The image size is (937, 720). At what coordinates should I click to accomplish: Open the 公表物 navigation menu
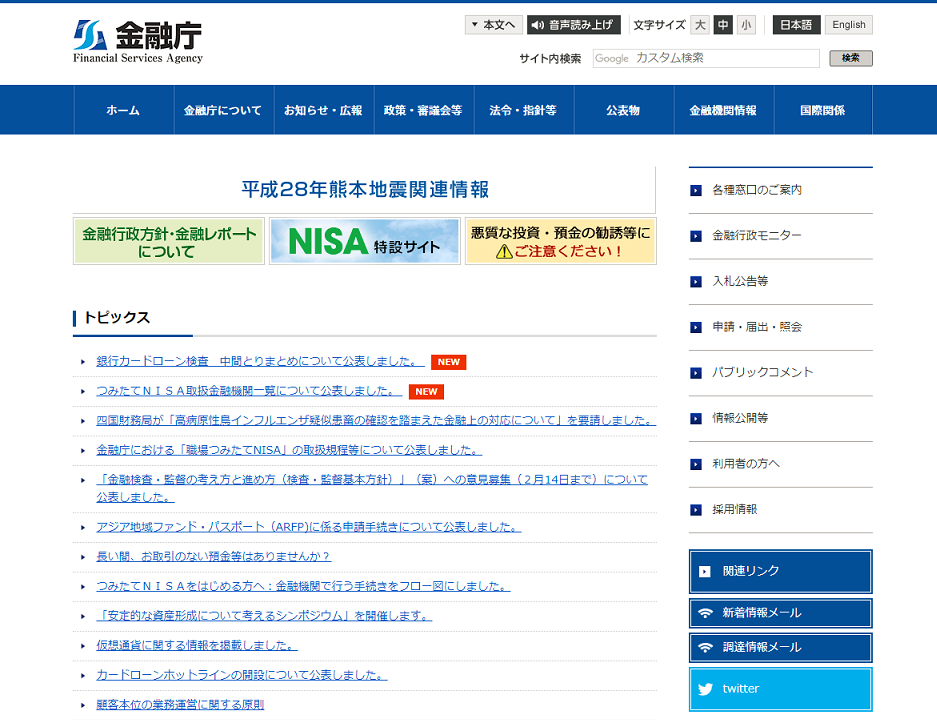(x=624, y=110)
